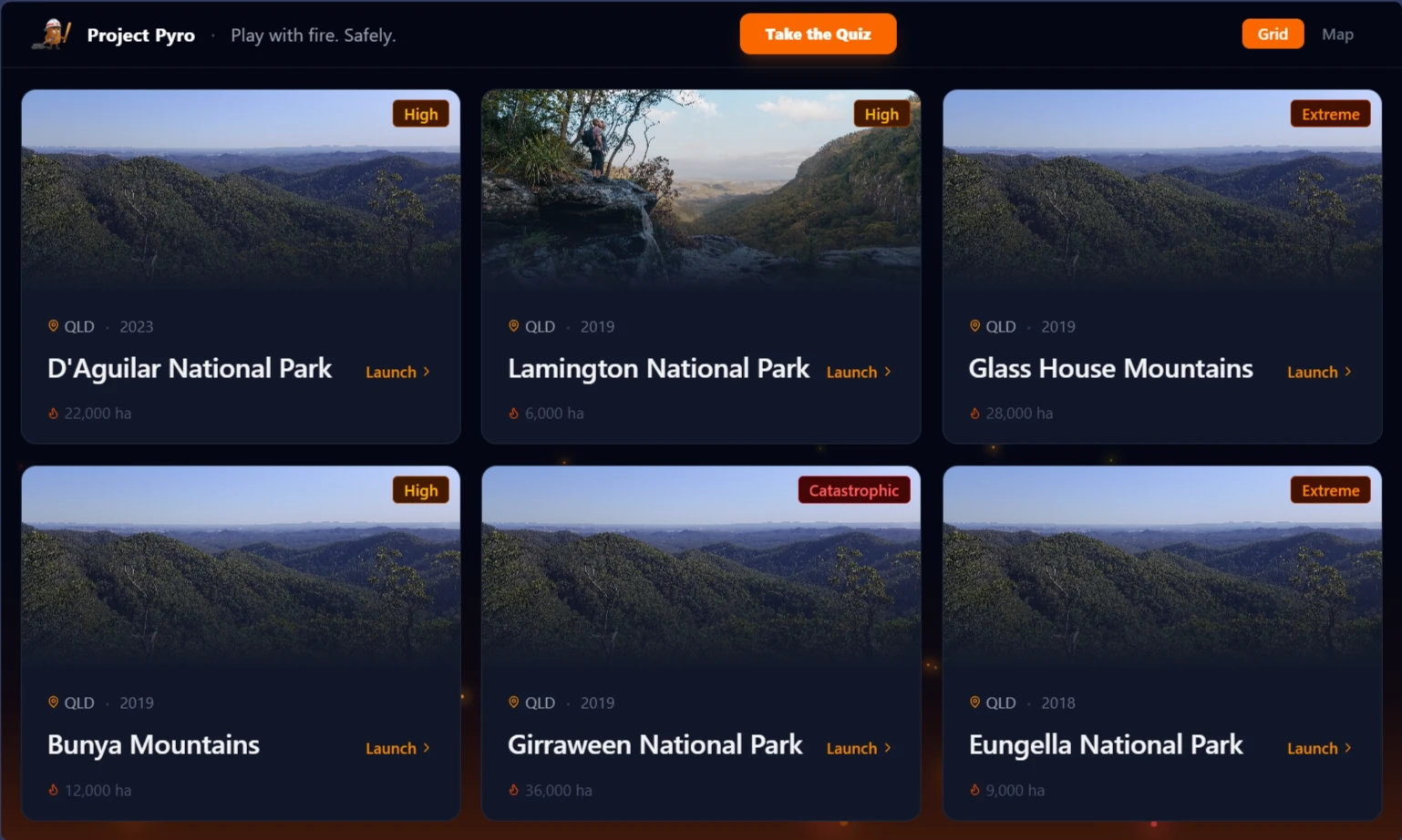Open Launch link for Lamington National Park
Viewport: 1402px width, 840px height.
[x=851, y=372]
